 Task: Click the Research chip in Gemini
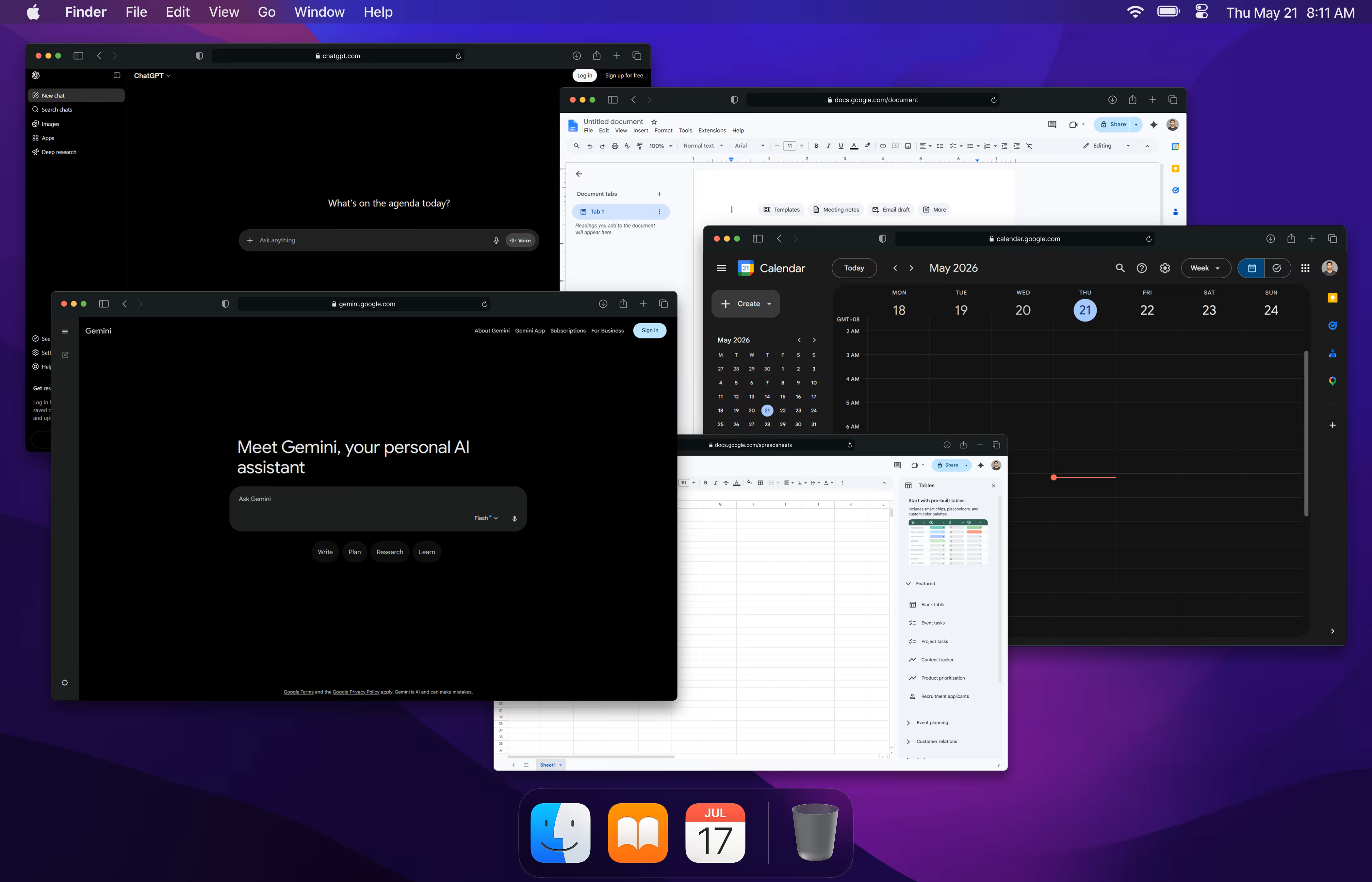point(389,552)
